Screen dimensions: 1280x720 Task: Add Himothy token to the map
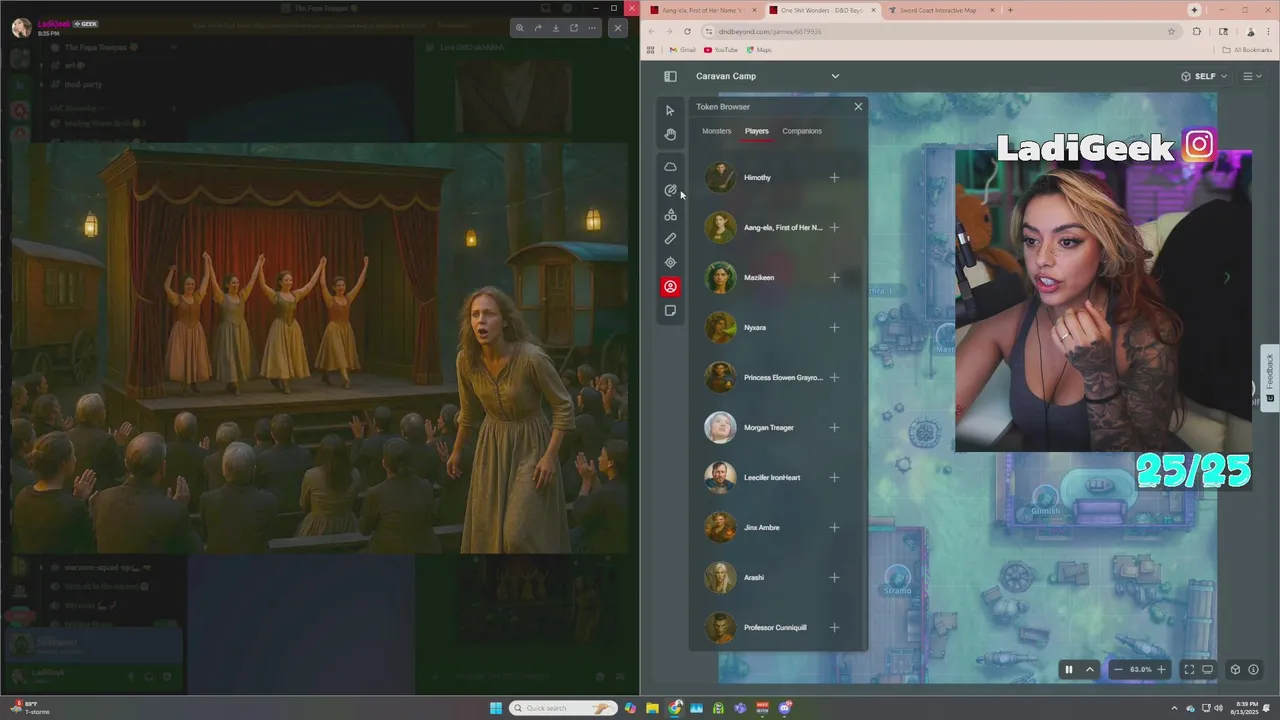pos(834,177)
